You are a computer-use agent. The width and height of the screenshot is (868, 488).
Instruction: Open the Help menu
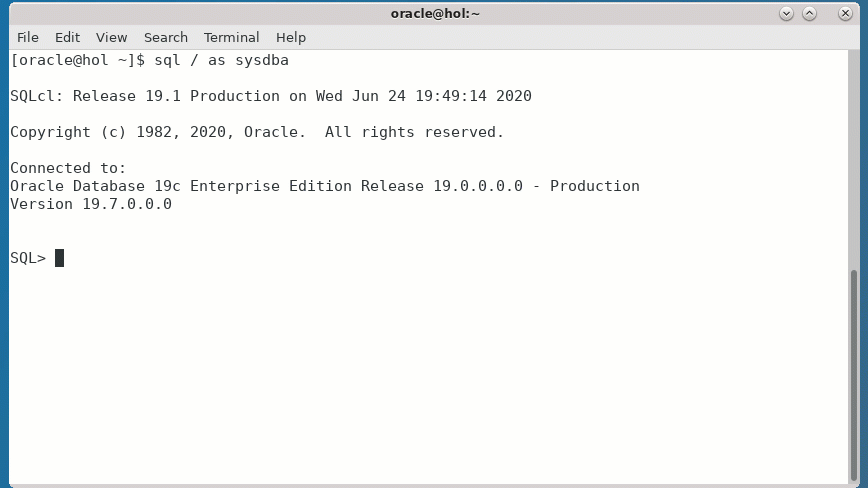tap(291, 37)
